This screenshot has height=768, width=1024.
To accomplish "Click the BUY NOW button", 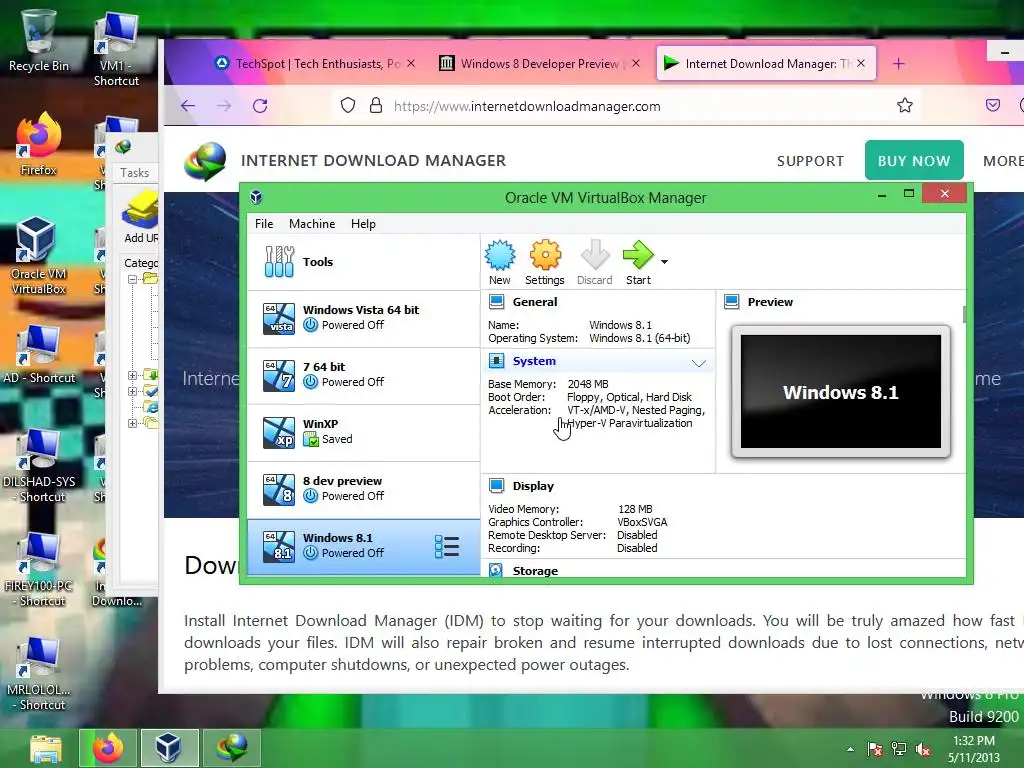I will click(914, 161).
